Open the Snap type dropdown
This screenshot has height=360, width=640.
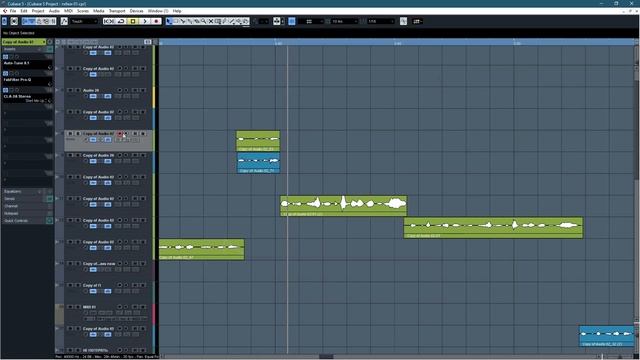311,21
